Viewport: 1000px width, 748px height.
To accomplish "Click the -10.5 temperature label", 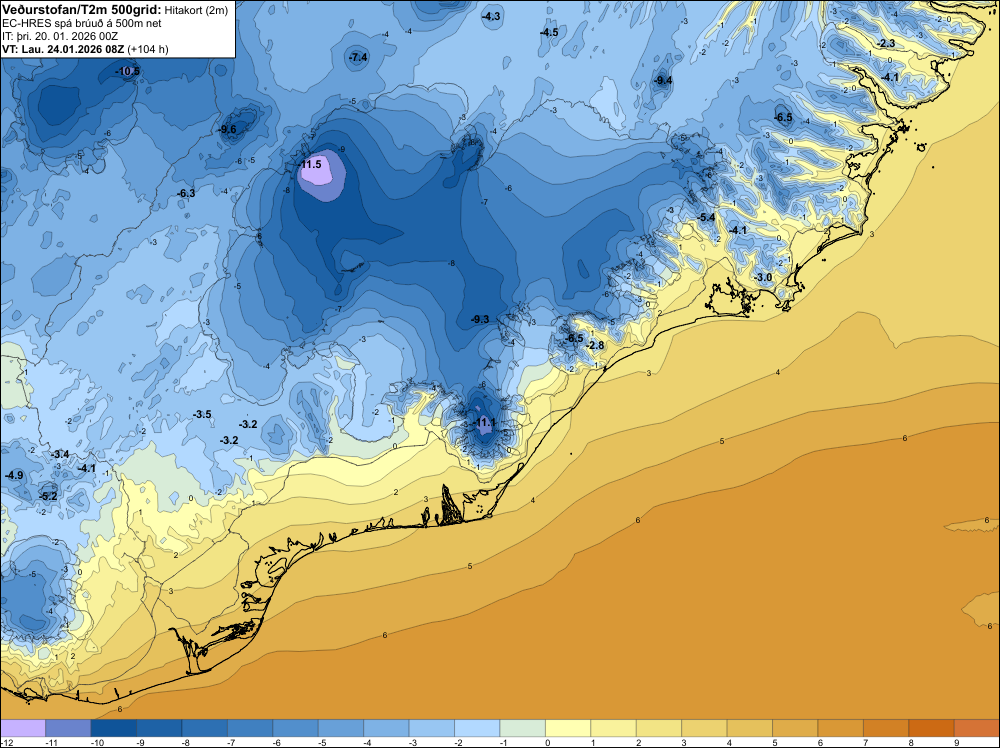I will coord(127,71).
